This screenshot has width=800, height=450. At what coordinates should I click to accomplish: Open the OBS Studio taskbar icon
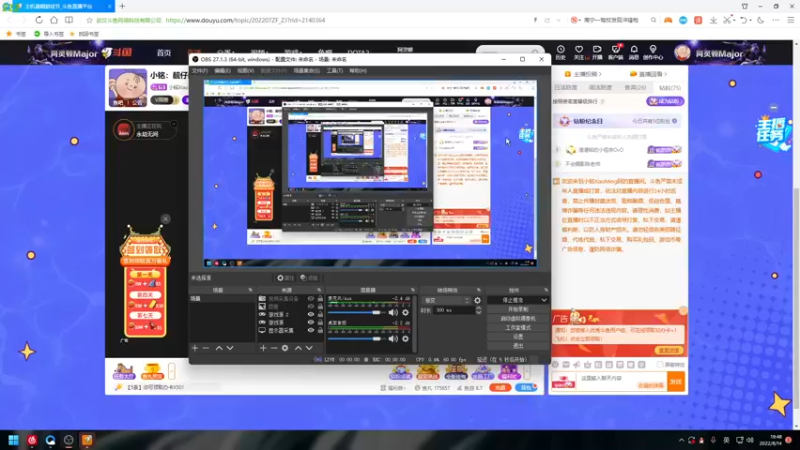69,440
